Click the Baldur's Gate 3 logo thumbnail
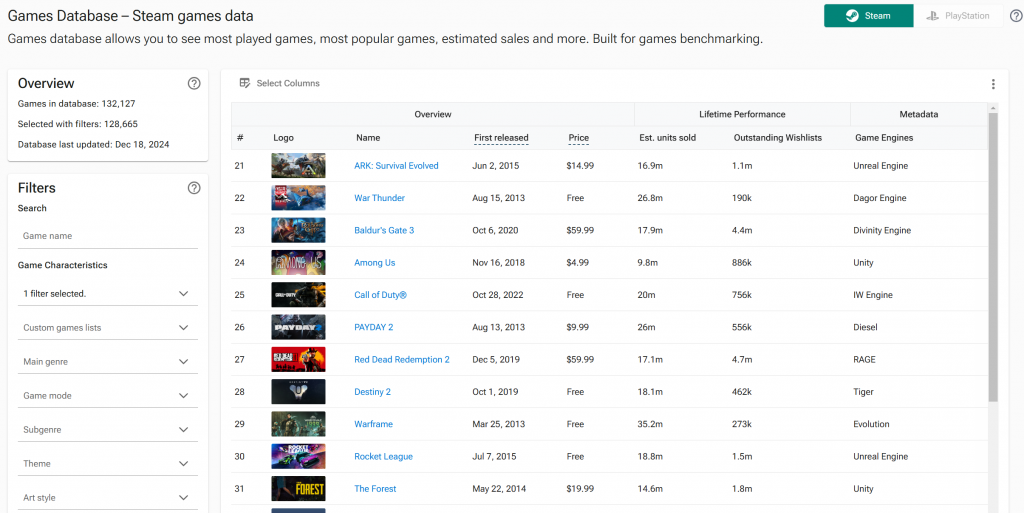This screenshot has width=1024, height=513. 298,230
